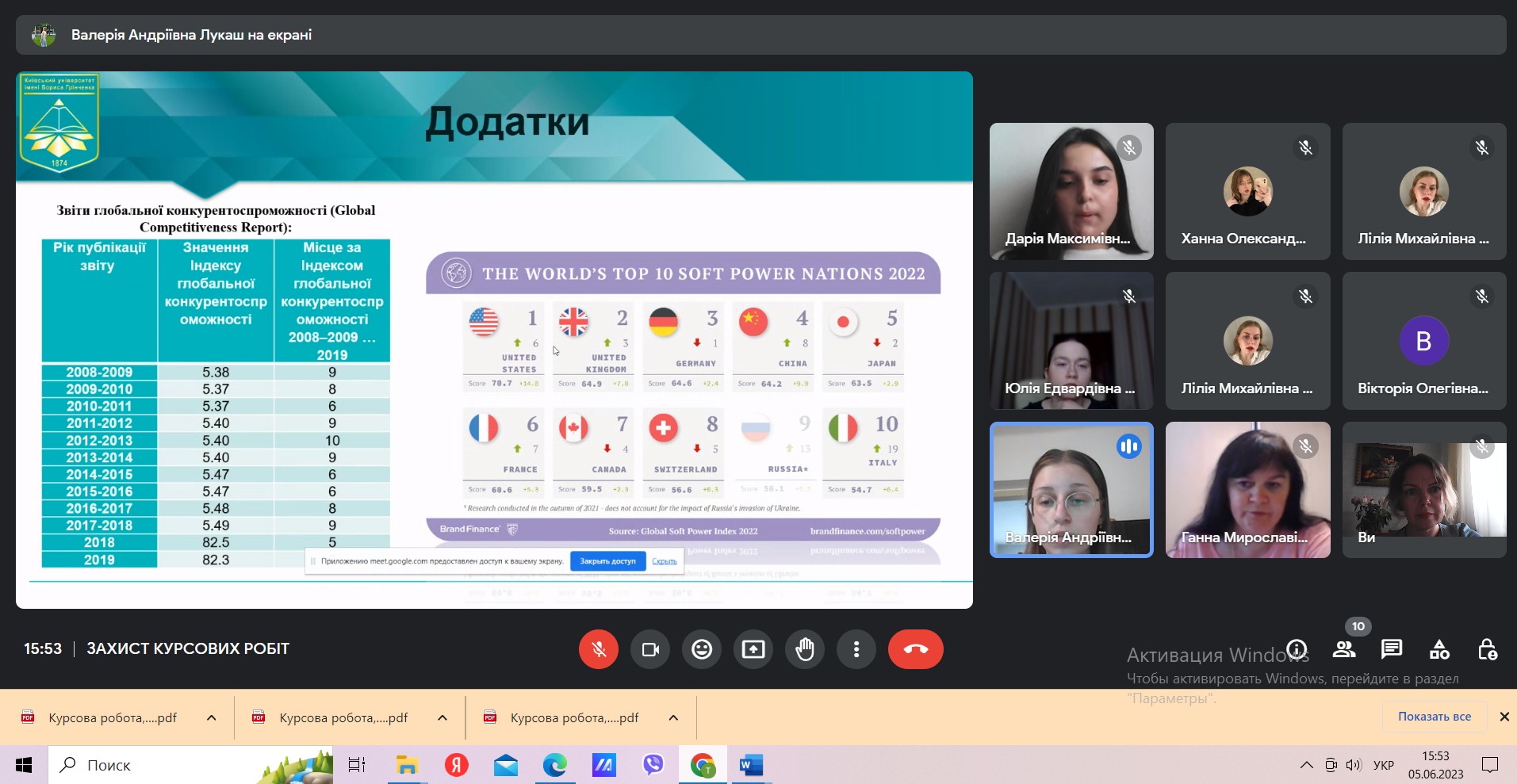Click the 'Скрыть' link in sharing bar
Viewport: 1517px width, 784px height.
click(x=665, y=561)
